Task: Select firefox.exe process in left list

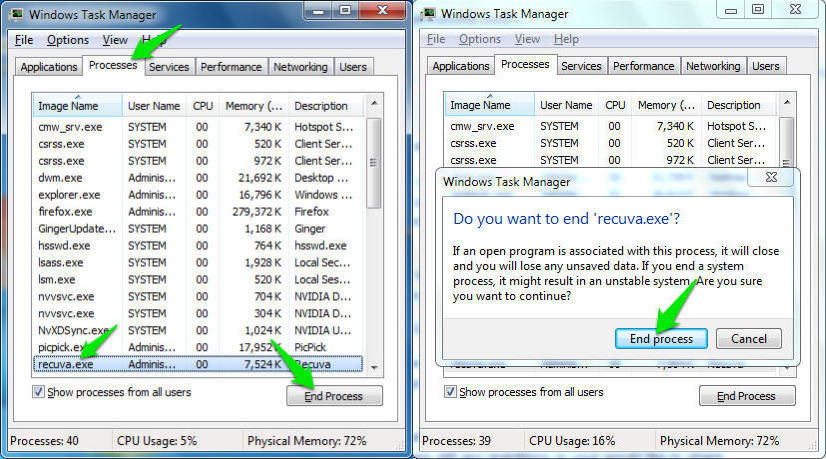Action: (x=198, y=212)
